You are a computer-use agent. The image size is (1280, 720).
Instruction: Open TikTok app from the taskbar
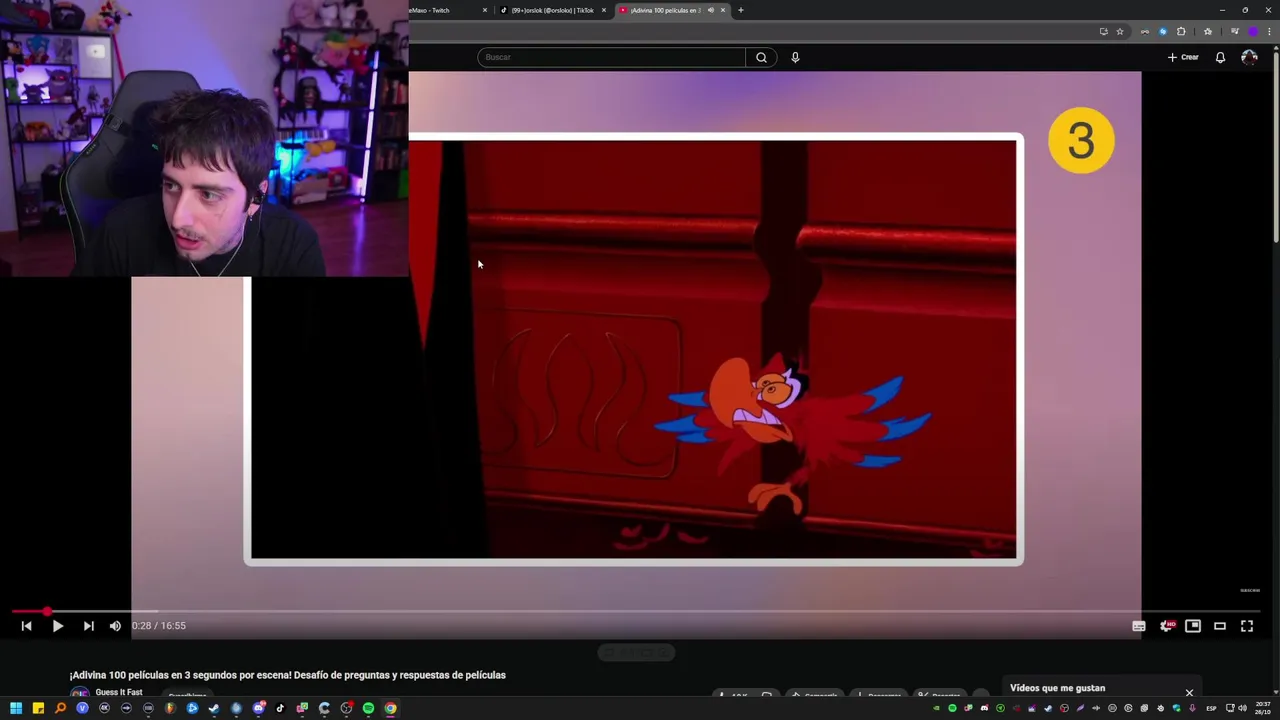click(280, 708)
